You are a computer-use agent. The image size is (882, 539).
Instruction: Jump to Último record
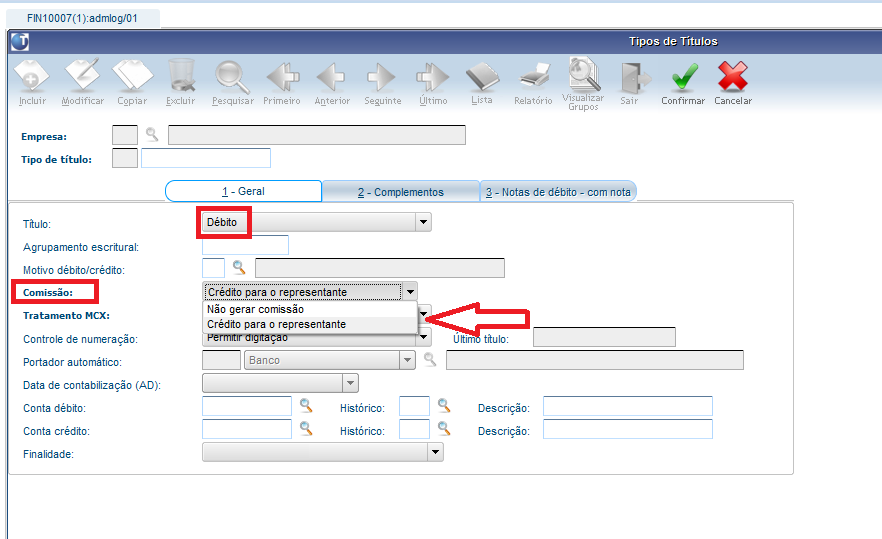pos(433,77)
